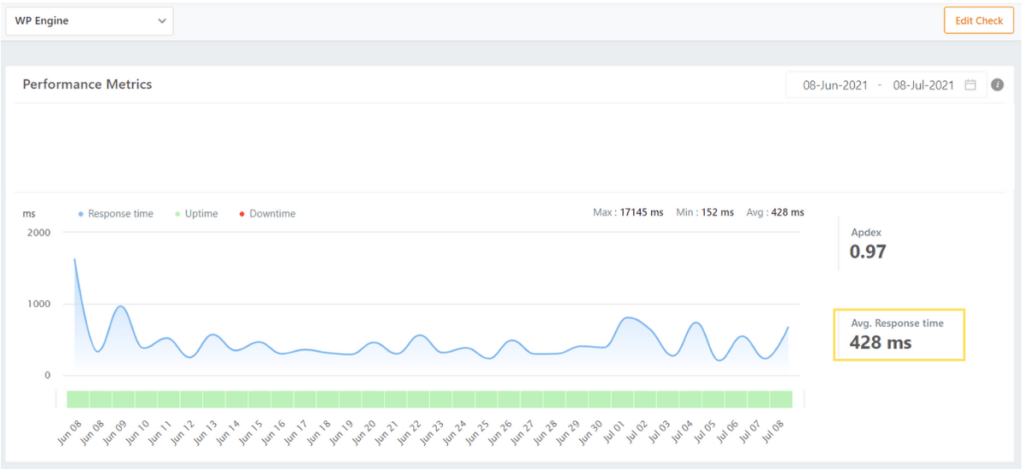
Task: Click the Avg. Response time card
Action: coord(899,334)
